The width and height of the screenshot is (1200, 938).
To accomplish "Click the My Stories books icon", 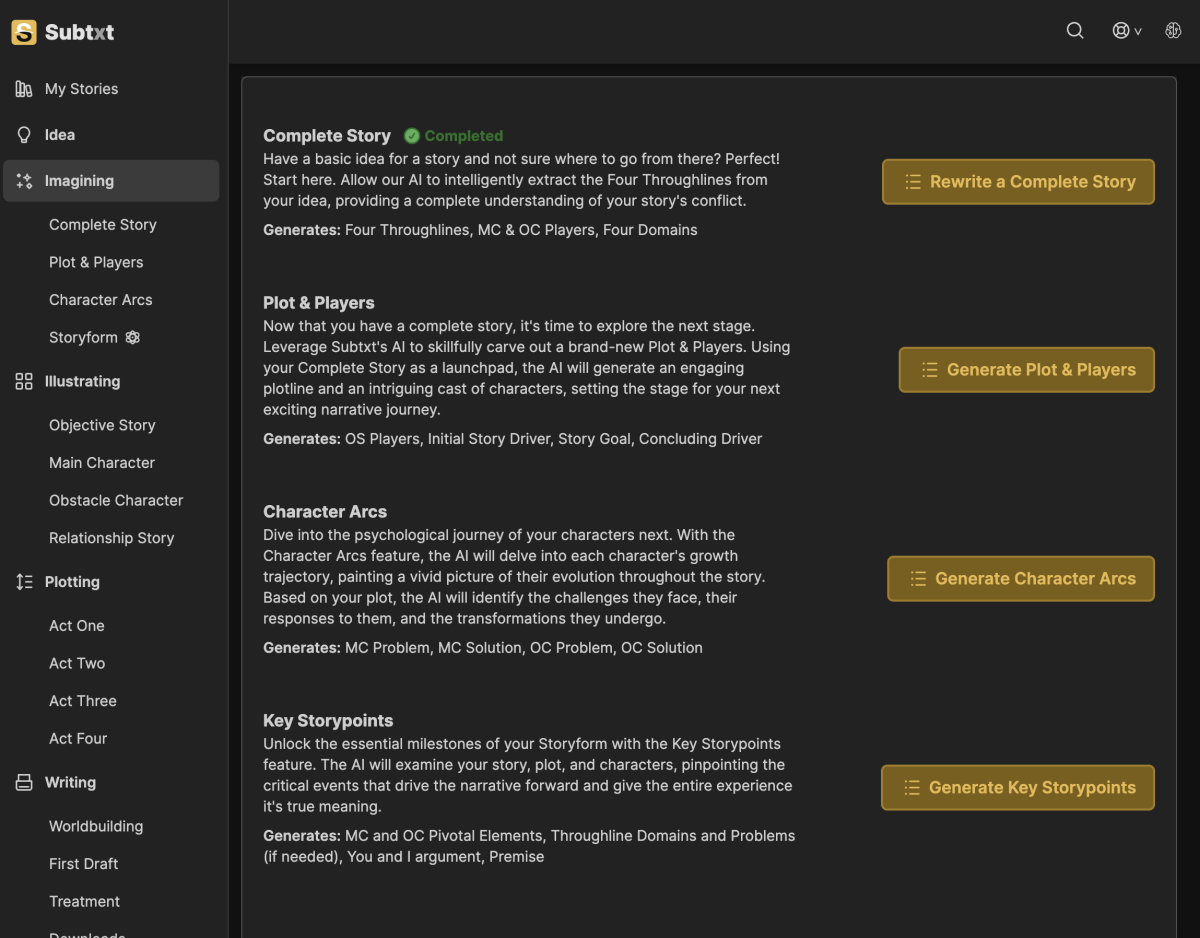I will point(24,89).
